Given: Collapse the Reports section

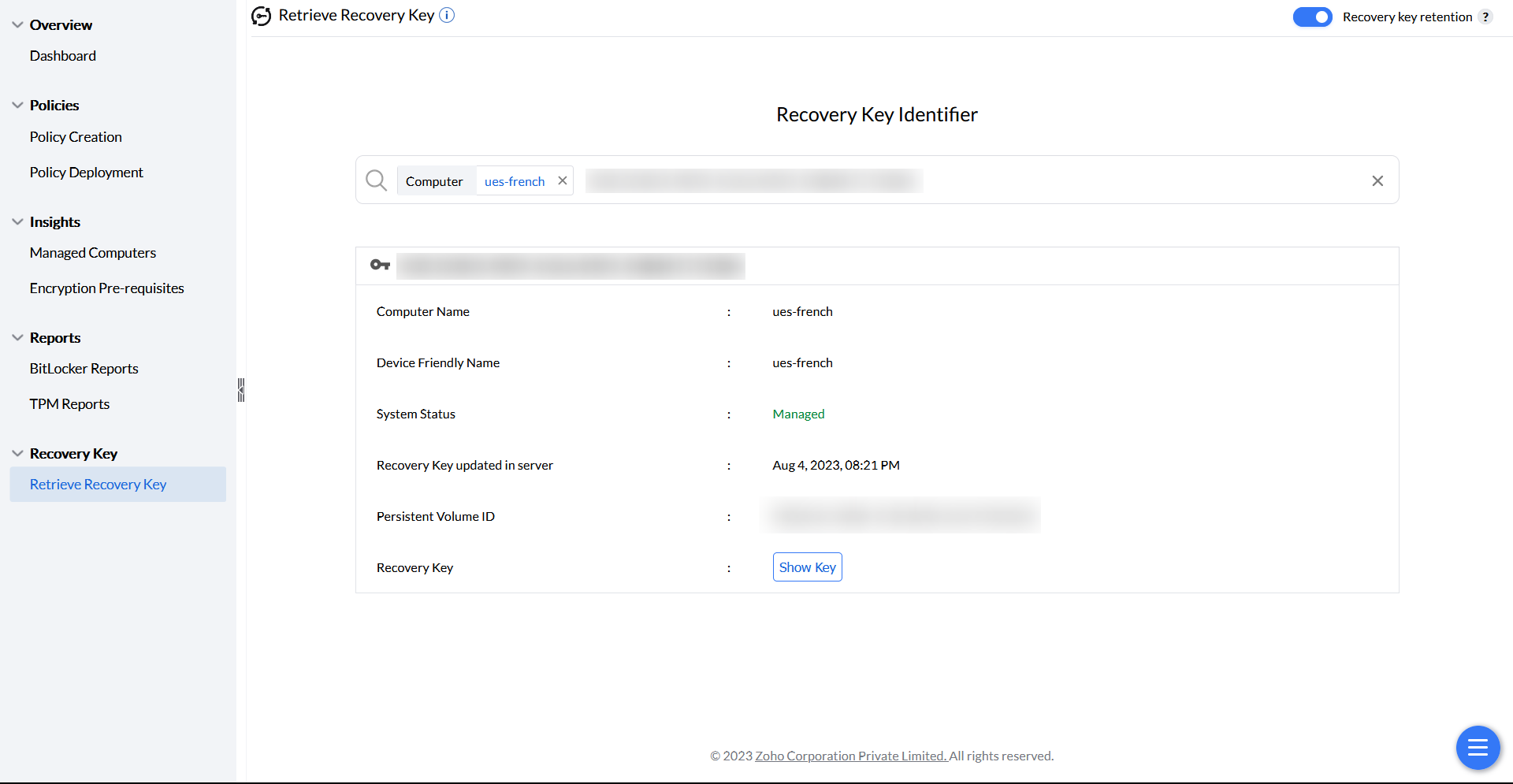Looking at the screenshot, I should click(x=17, y=337).
